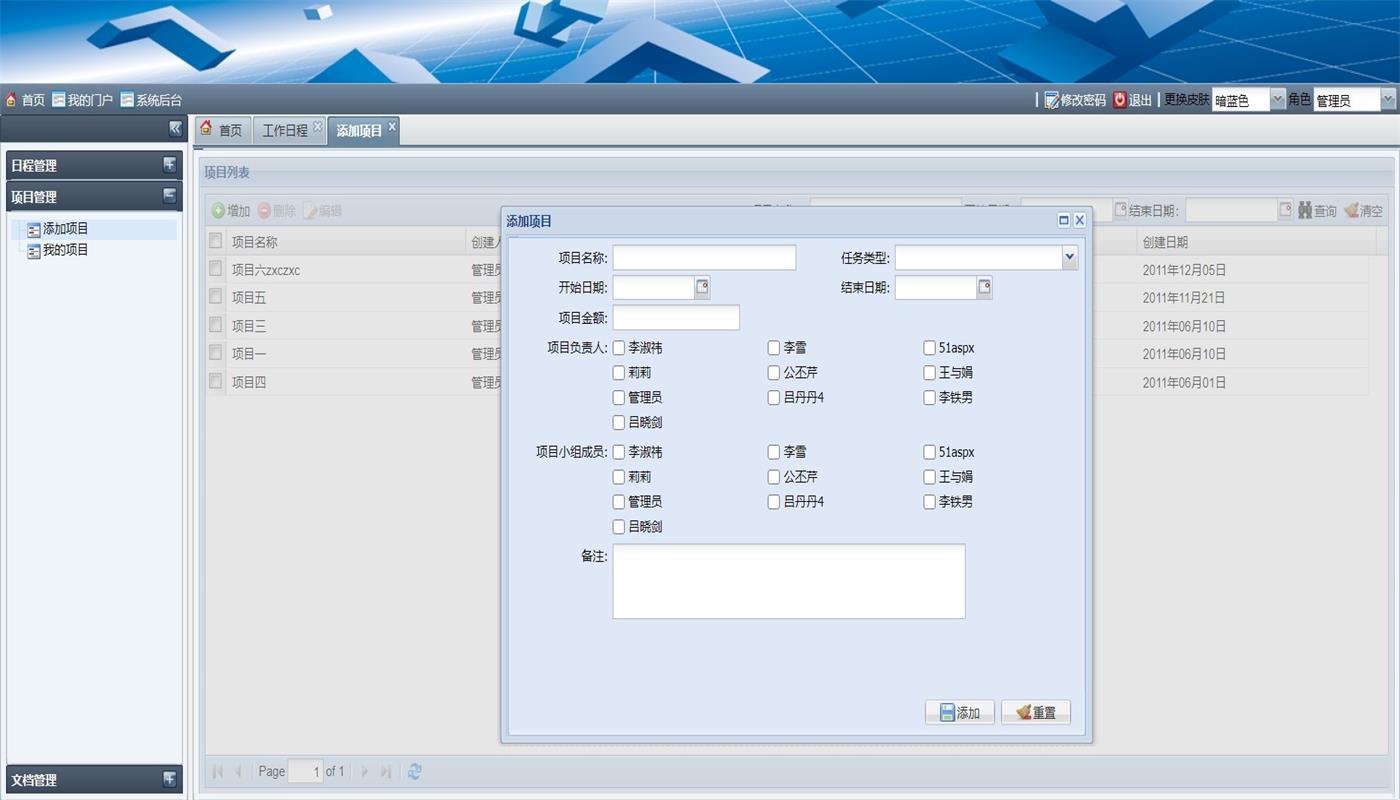Click the refresh icon in paging bar

(414, 771)
